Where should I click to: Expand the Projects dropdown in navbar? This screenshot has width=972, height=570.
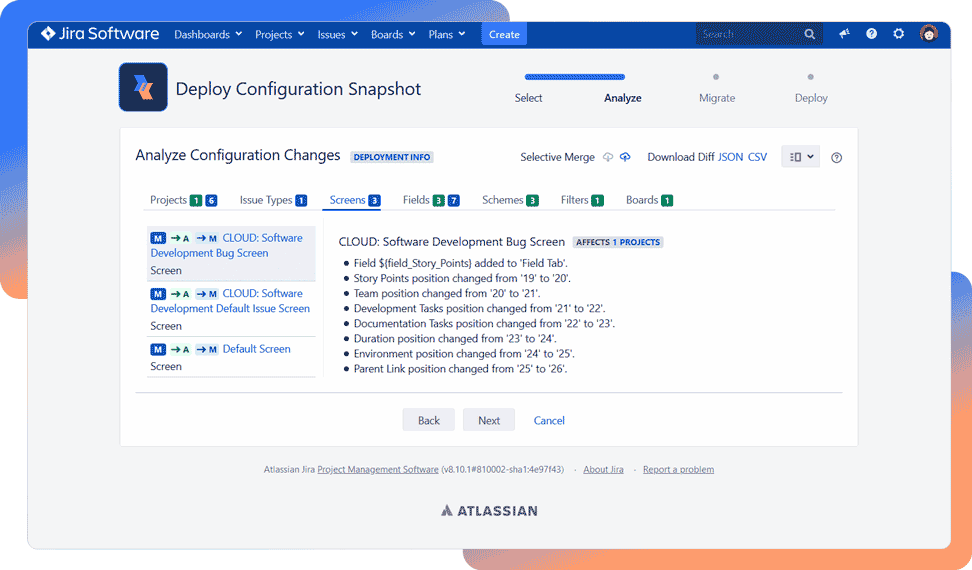279,34
